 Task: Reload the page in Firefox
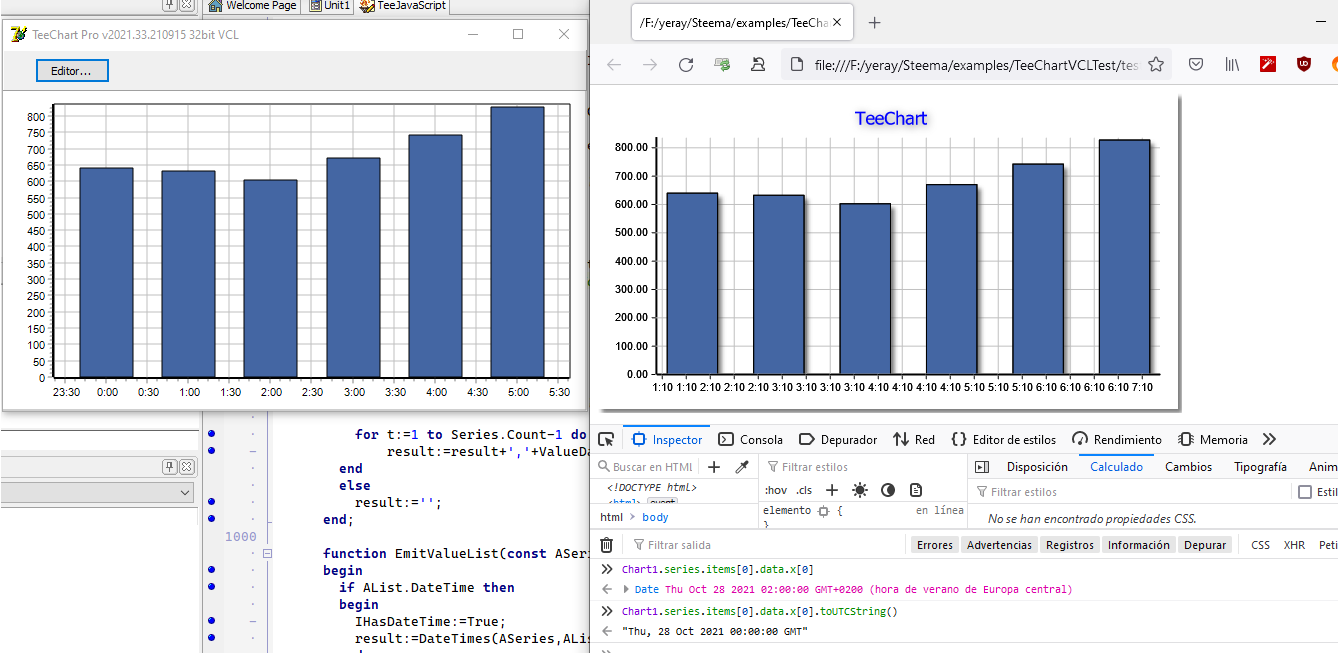686,64
